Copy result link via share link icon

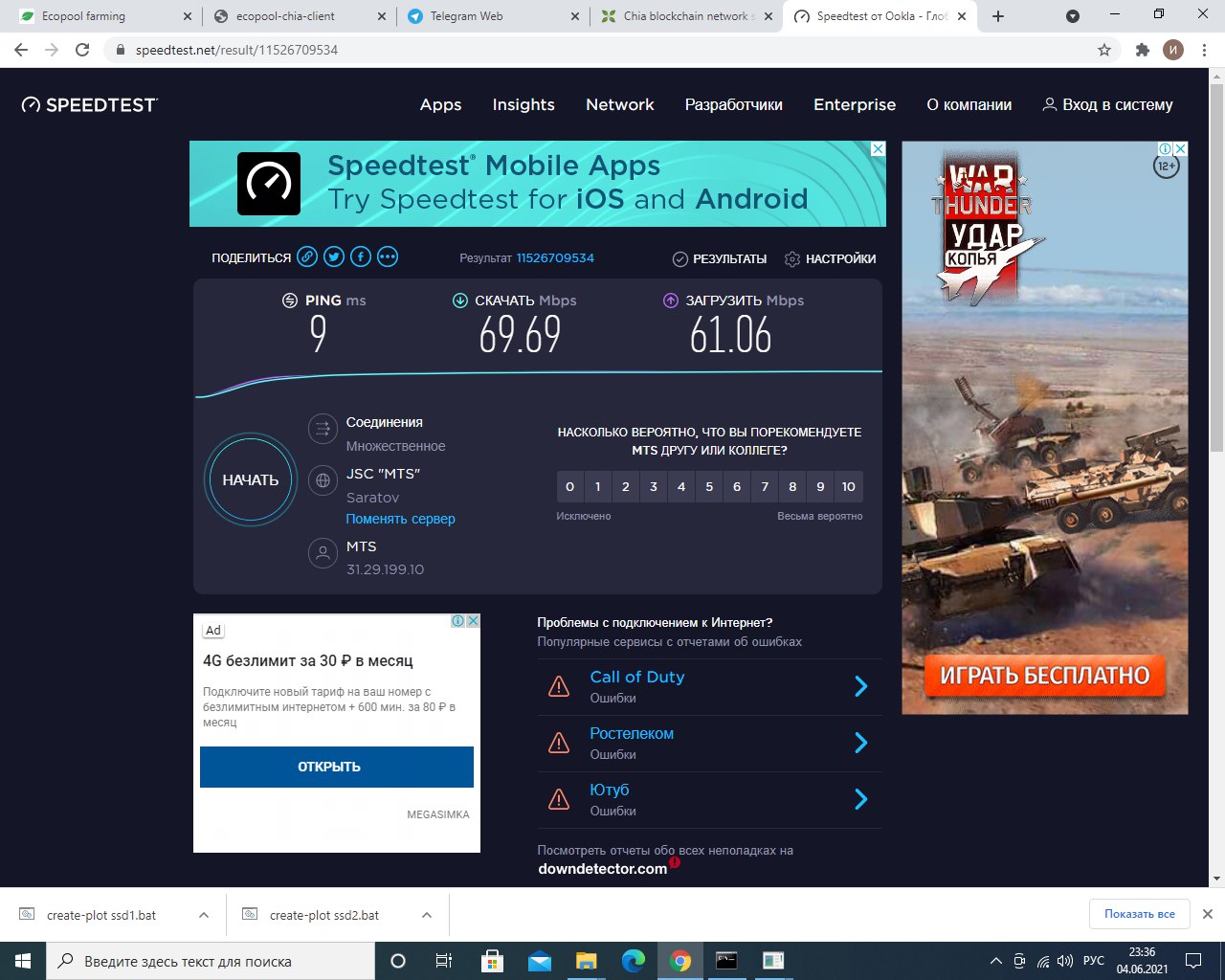tap(307, 256)
